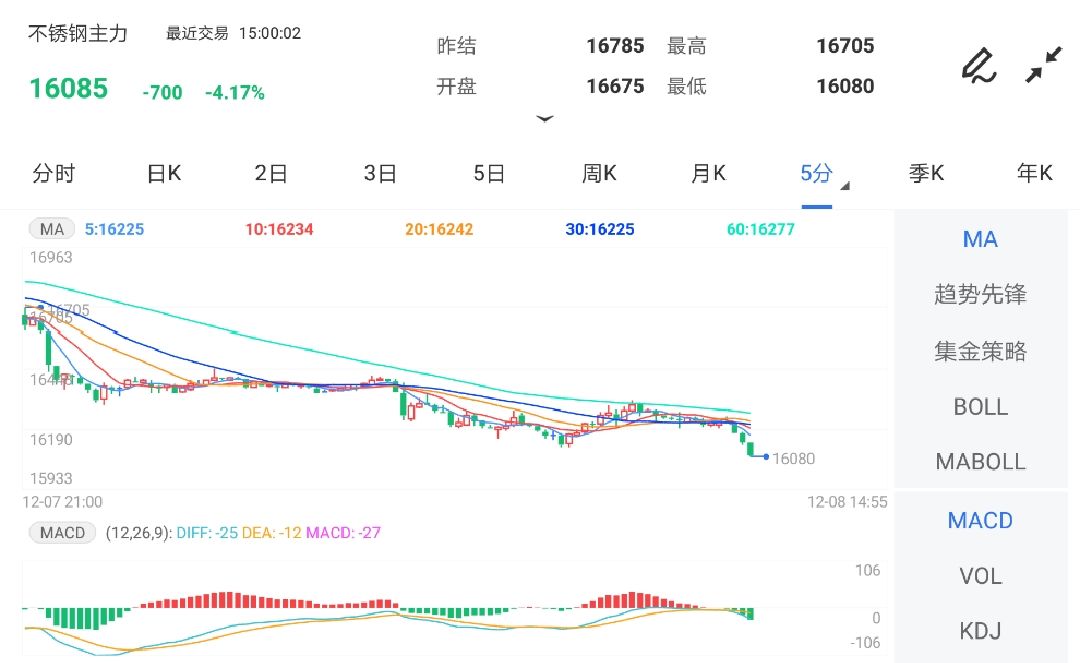The height and width of the screenshot is (663, 1080).
Task: Select VOL sub-indicator
Action: pos(980,576)
